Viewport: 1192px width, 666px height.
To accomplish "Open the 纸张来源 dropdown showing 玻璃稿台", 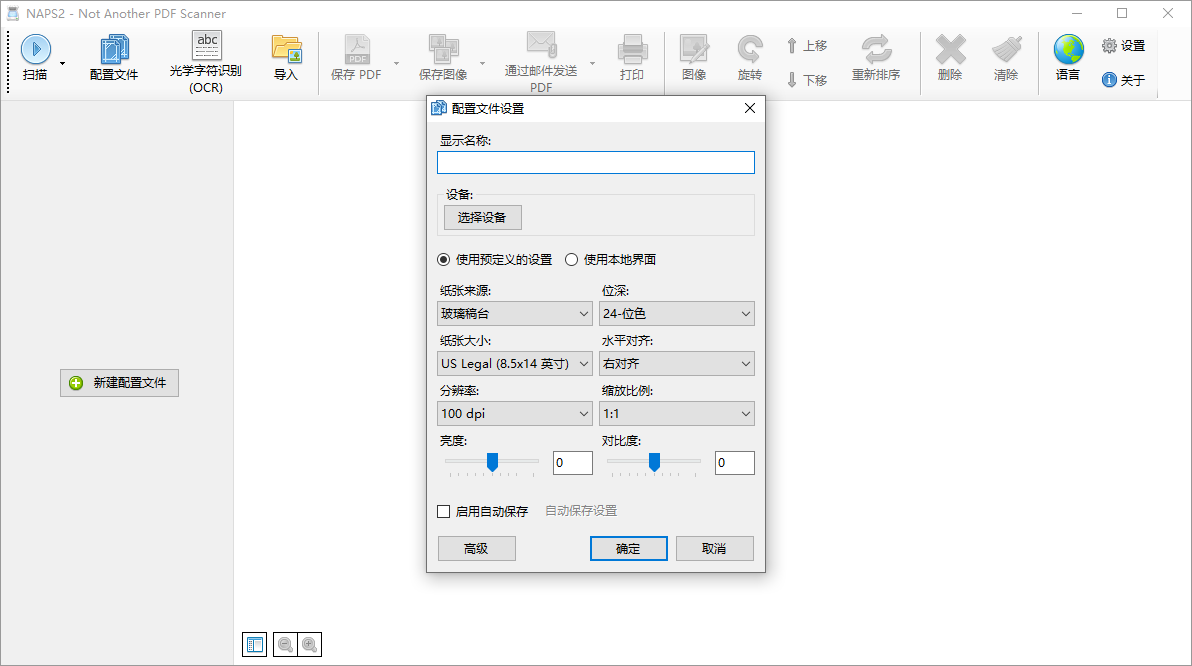I will click(515, 313).
